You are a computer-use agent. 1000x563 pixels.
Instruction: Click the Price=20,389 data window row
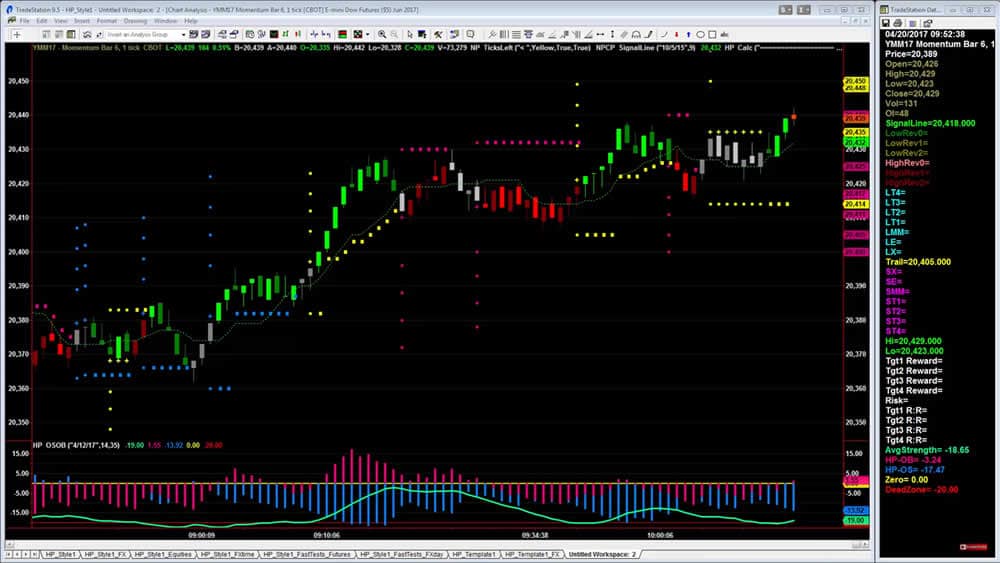click(911, 54)
